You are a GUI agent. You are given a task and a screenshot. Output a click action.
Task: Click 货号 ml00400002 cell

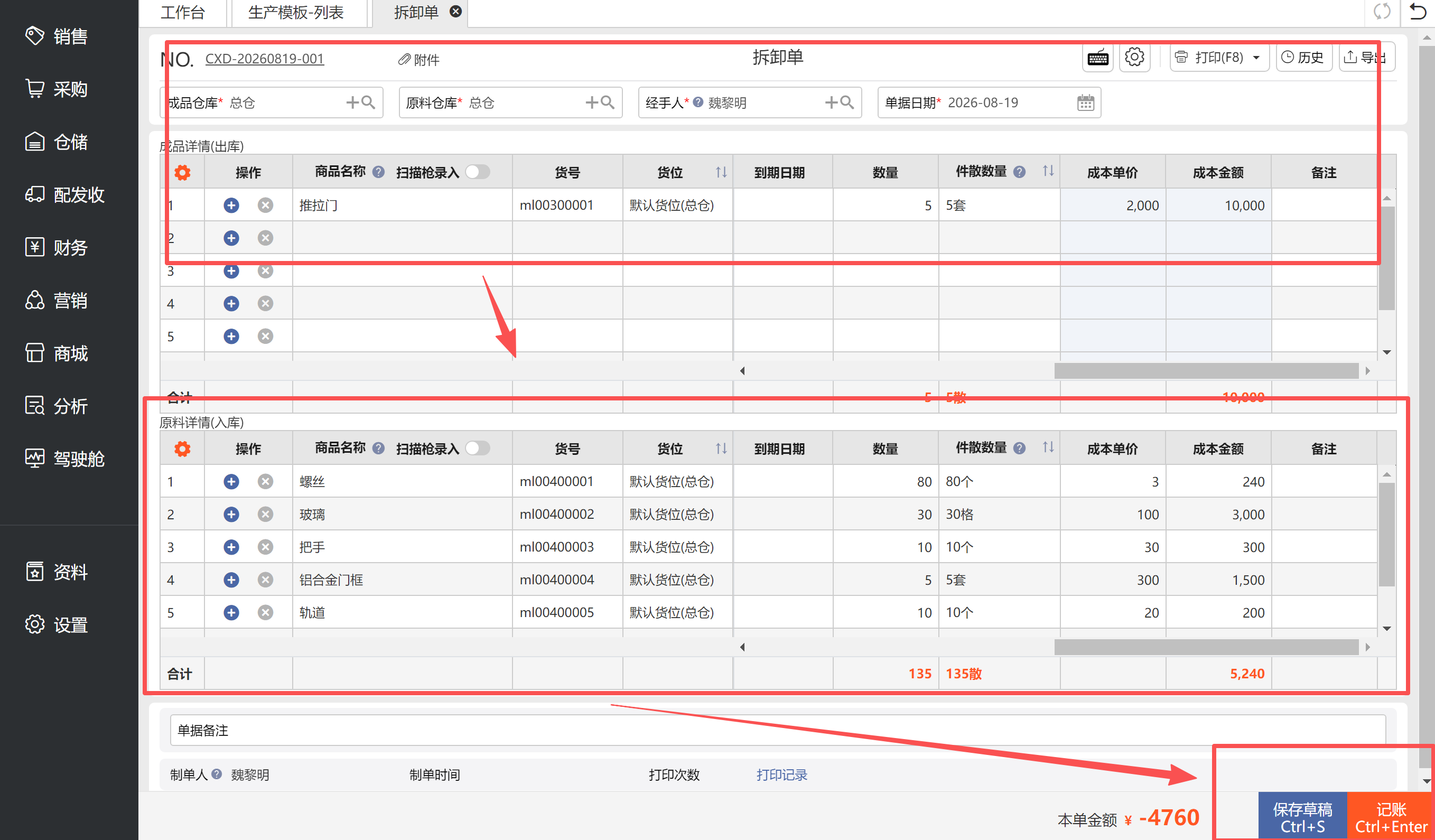coord(567,514)
